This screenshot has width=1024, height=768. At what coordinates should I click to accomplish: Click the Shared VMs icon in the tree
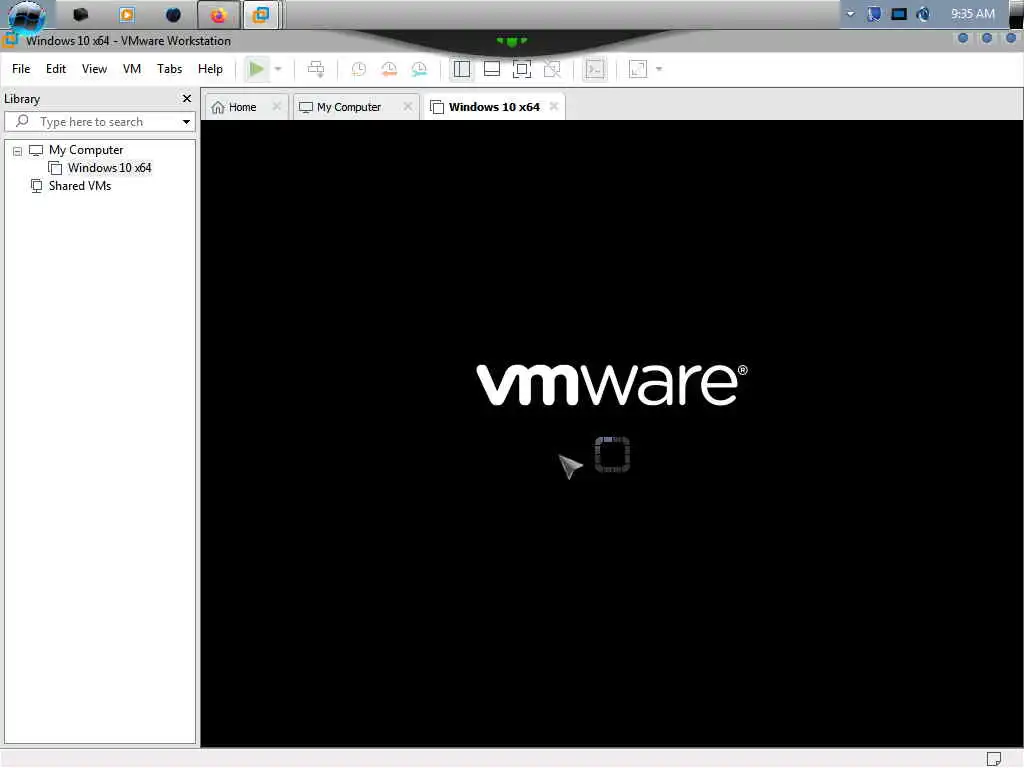(x=37, y=186)
